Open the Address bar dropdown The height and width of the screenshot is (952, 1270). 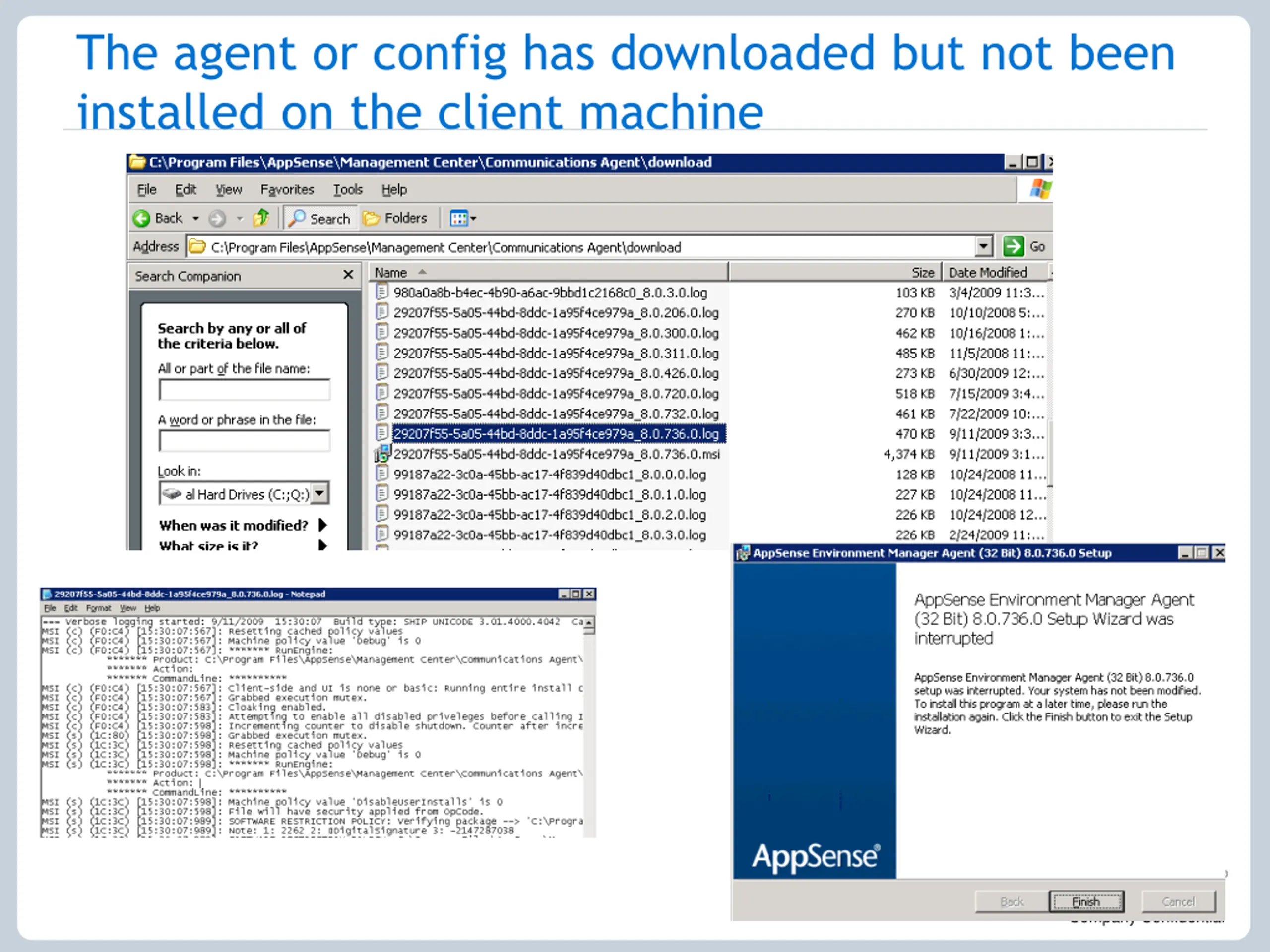(x=983, y=247)
